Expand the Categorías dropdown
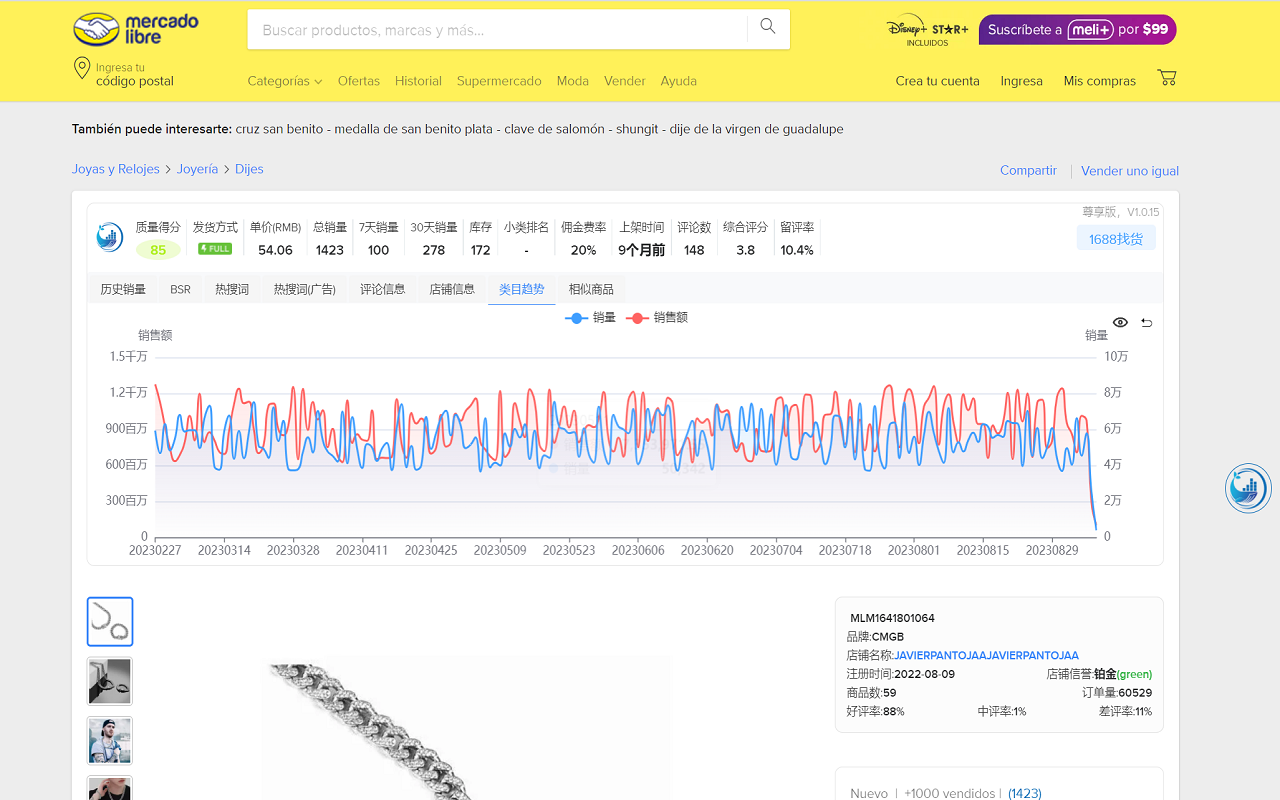The image size is (1280, 800). pyautogui.click(x=284, y=81)
